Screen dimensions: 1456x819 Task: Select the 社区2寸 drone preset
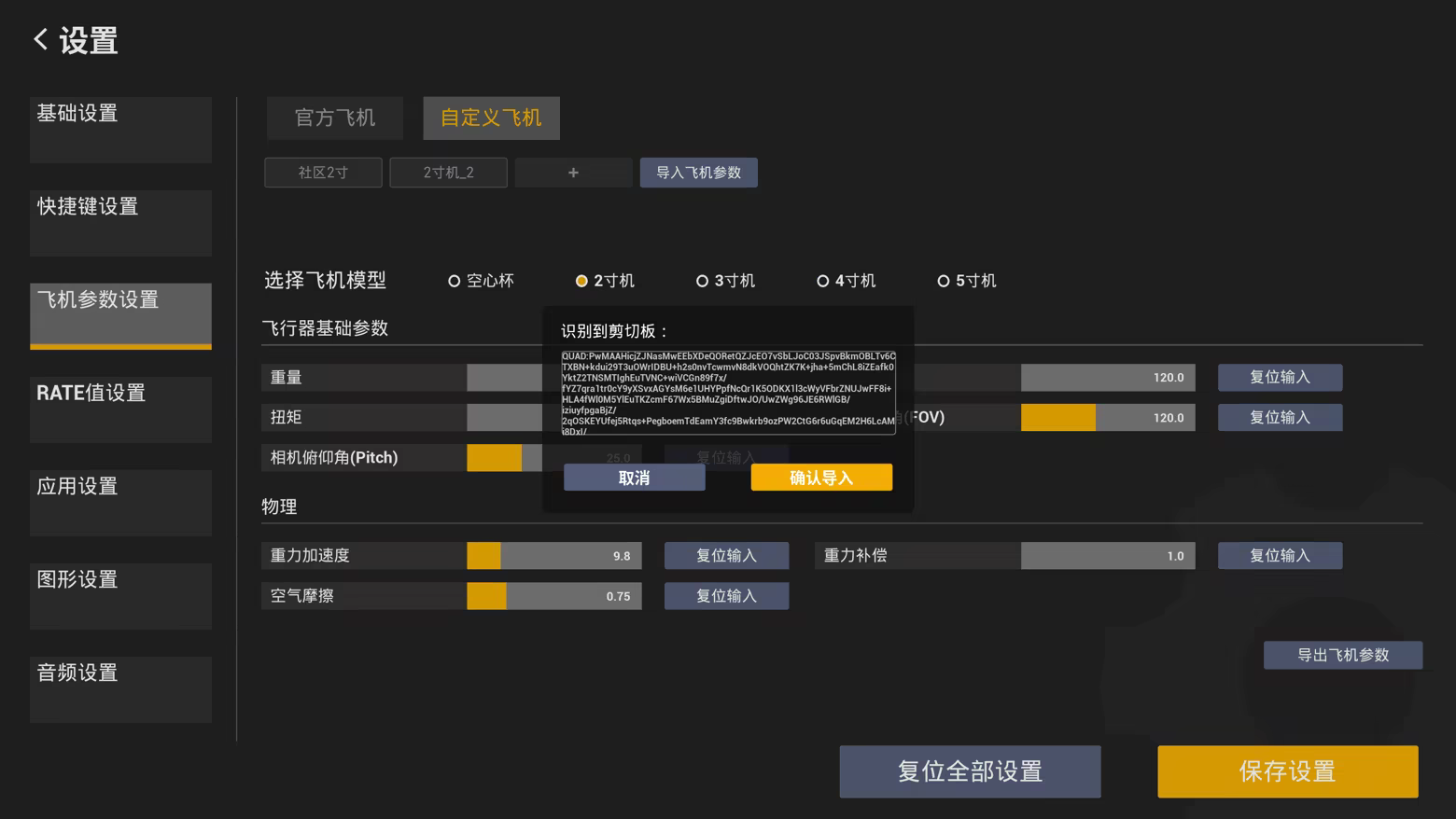(x=323, y=173)
